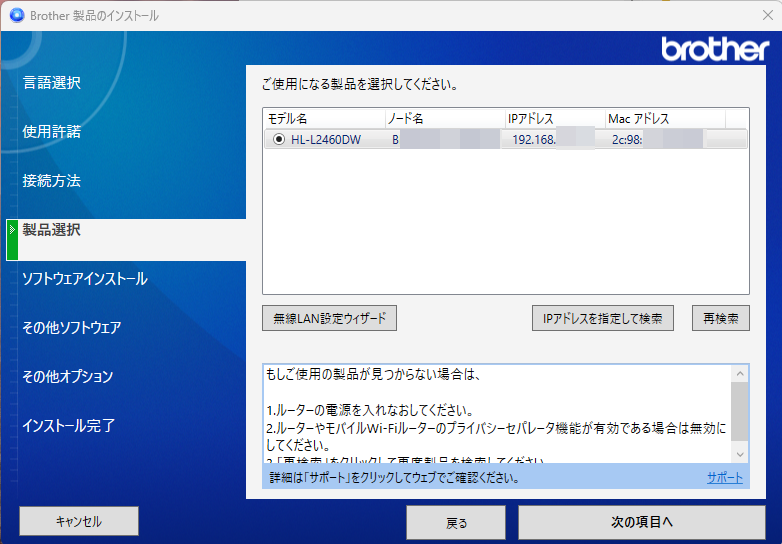Click the HL-L2460DW model name text
Image resolution: width=782 pixels, height=544 pixels.
(326, 140)
